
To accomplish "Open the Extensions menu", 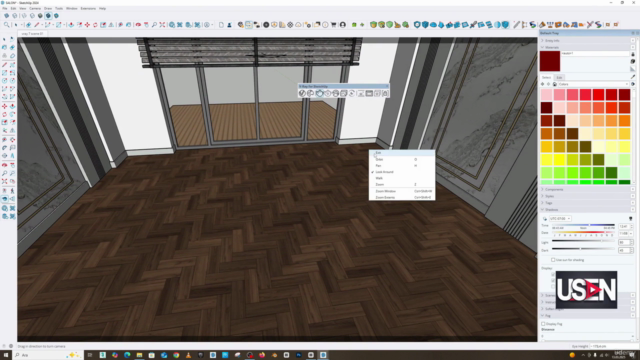I will (88, 8).
